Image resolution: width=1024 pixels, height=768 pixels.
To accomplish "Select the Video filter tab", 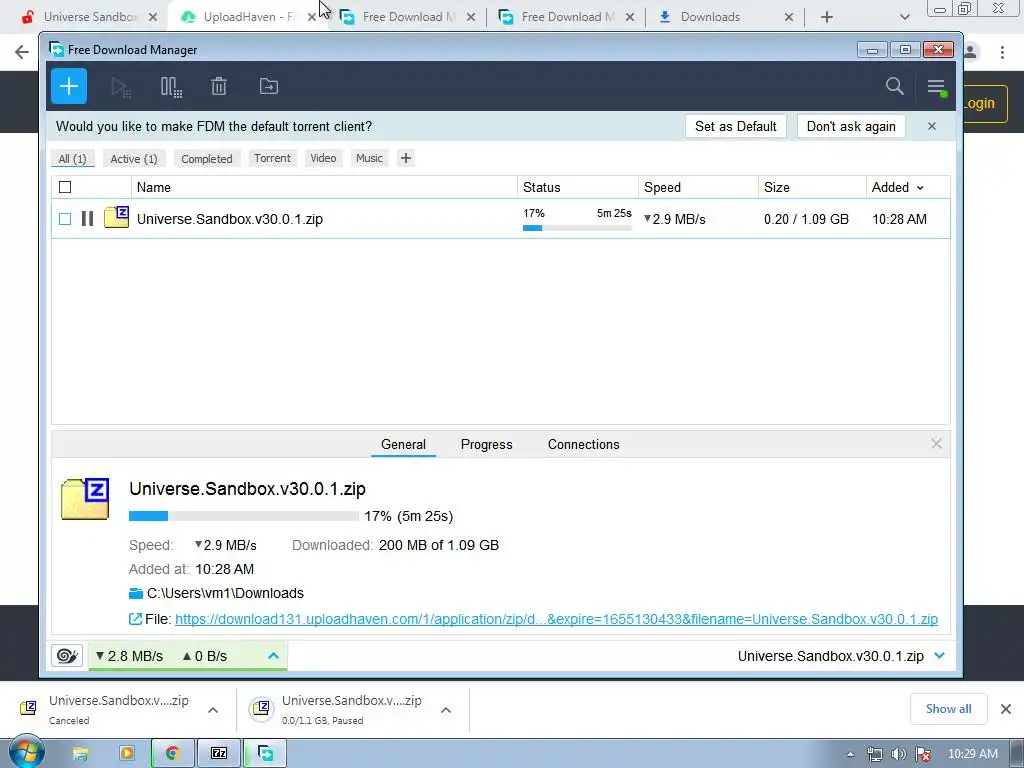I will coord(323,158).
